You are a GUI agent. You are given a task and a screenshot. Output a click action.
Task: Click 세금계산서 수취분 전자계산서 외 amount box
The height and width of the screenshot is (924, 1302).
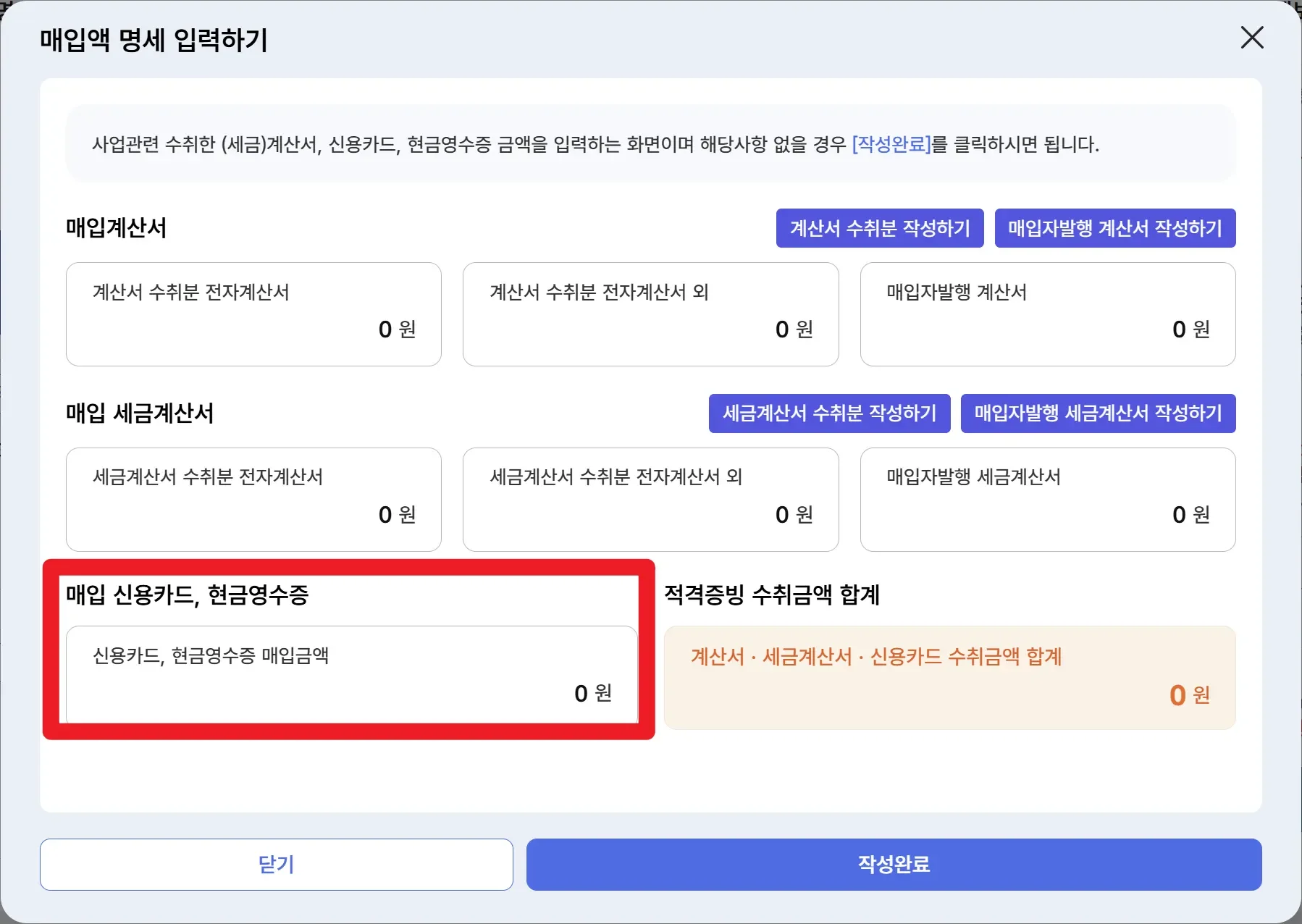(650, 500)
